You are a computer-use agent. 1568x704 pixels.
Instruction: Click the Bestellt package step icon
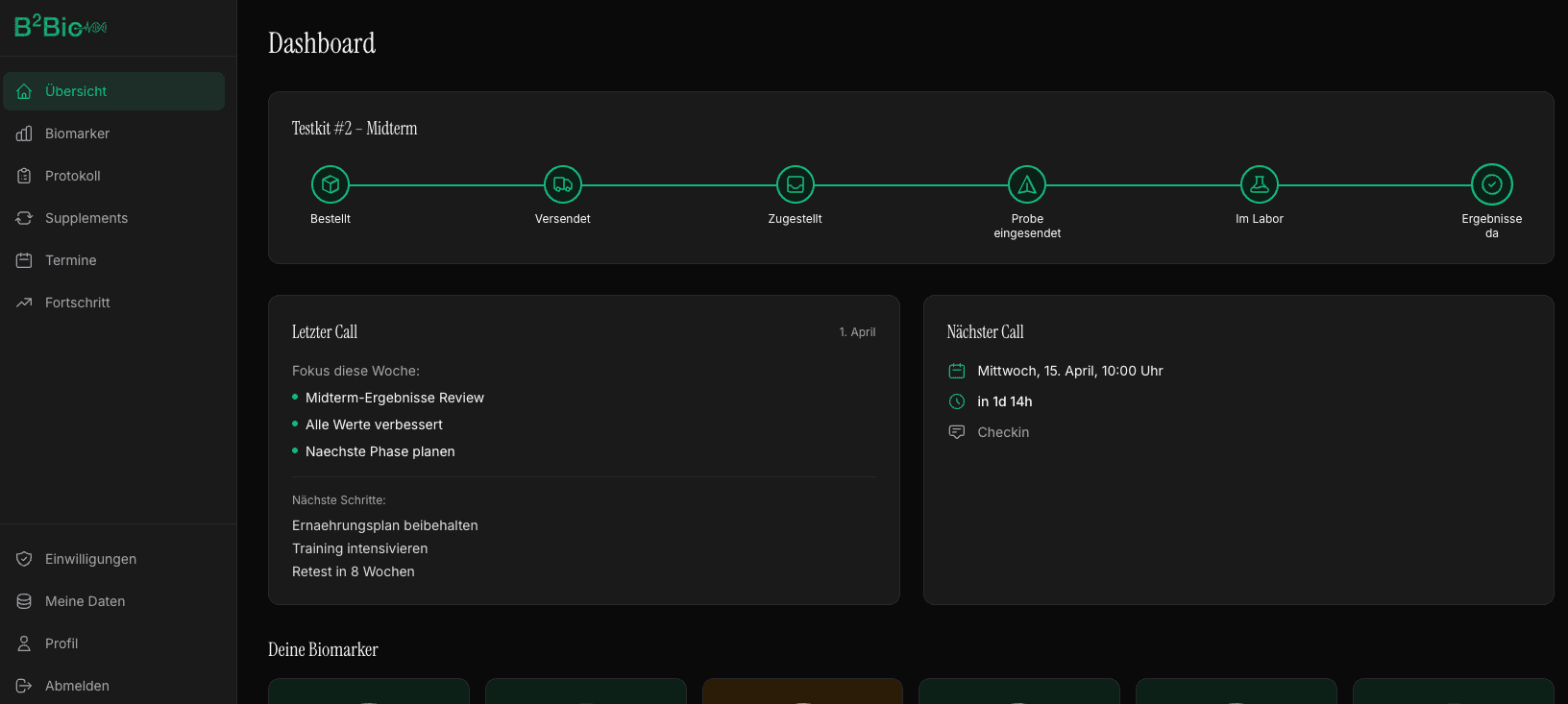click(x=331, y=184)
